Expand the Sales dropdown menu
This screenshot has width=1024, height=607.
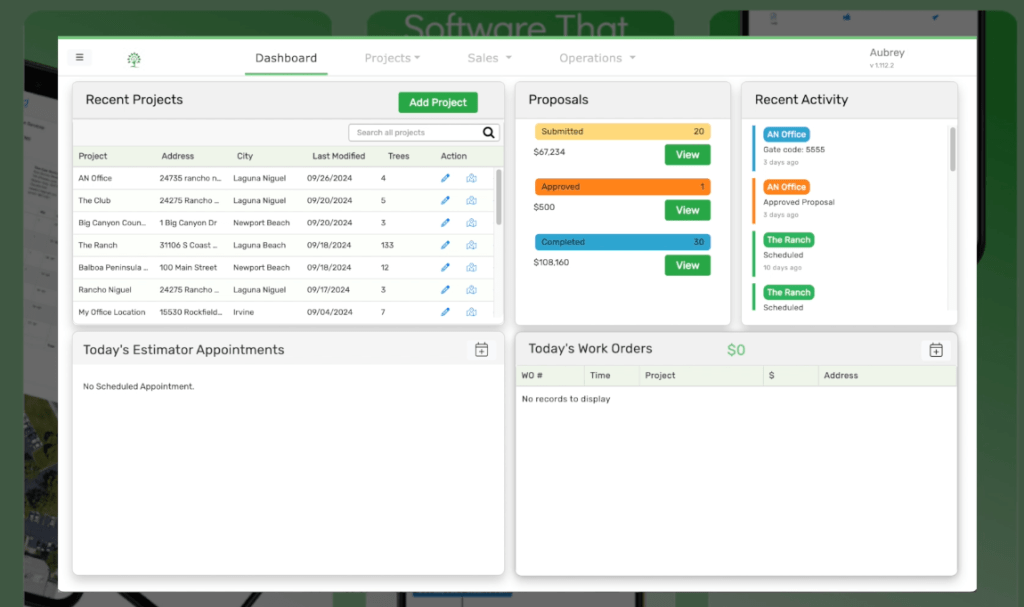(x=489, y=58)
